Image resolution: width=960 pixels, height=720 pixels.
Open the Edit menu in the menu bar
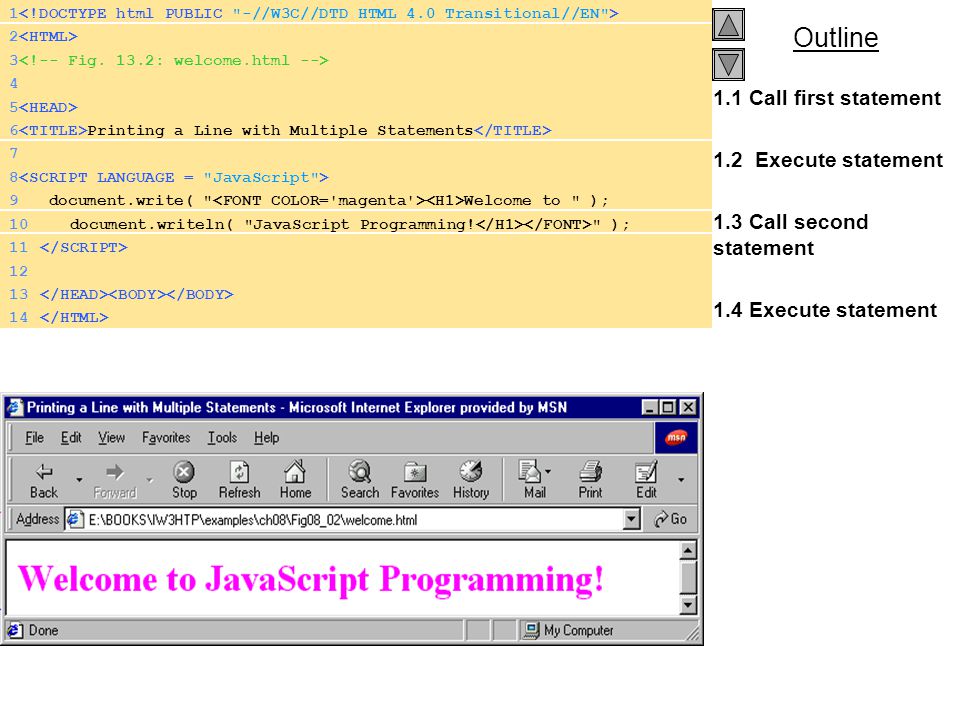pos(71,437)
